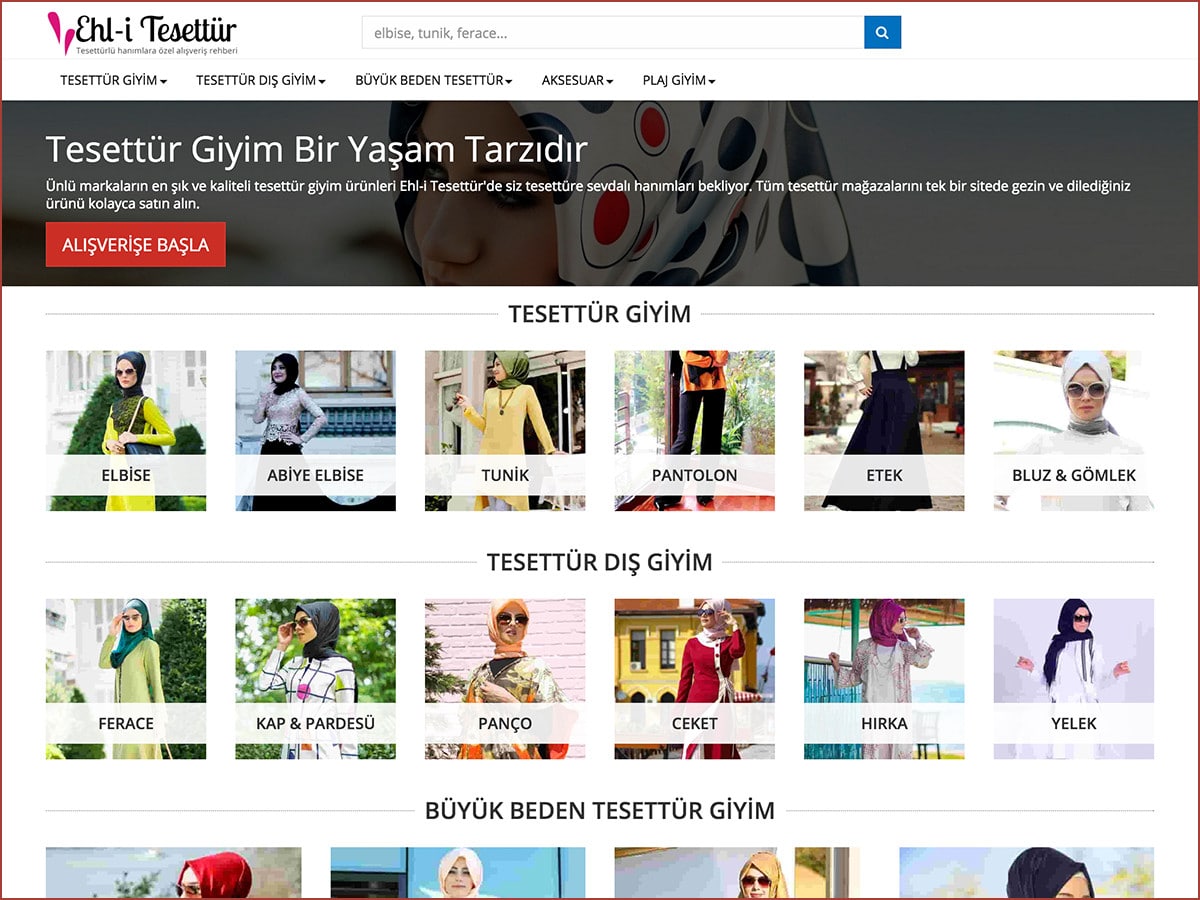Choose the TUNİK category image

505,430
